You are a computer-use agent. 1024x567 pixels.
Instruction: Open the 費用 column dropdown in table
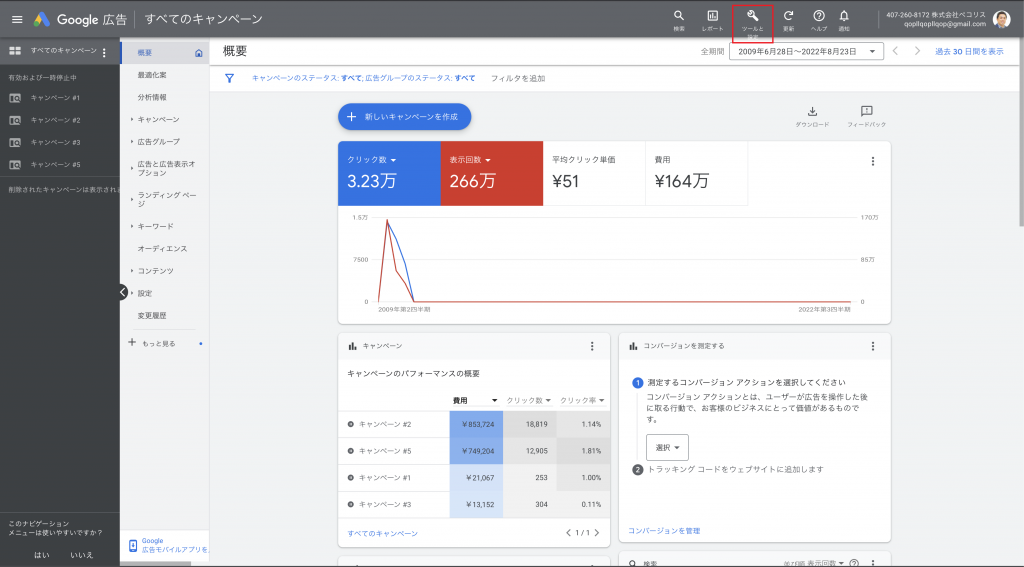click(x=494, y=400)
